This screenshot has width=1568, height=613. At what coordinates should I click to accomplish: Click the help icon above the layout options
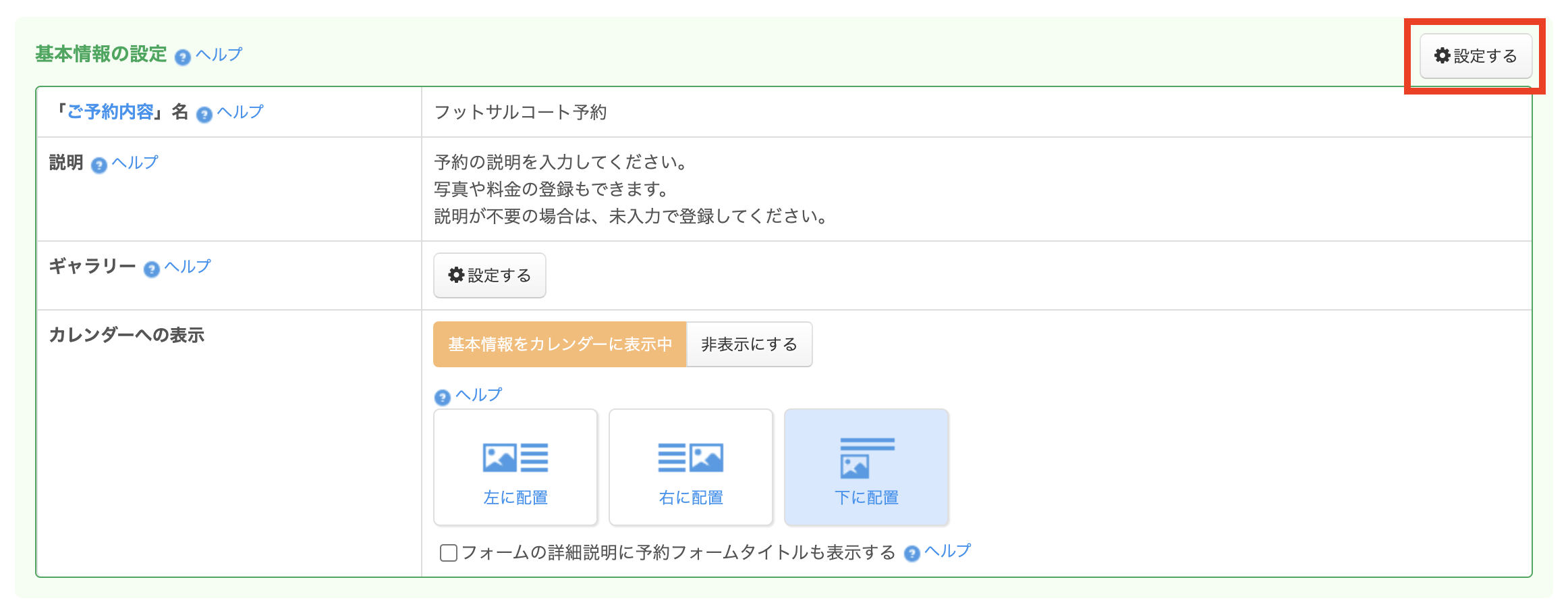pos(442,398)
